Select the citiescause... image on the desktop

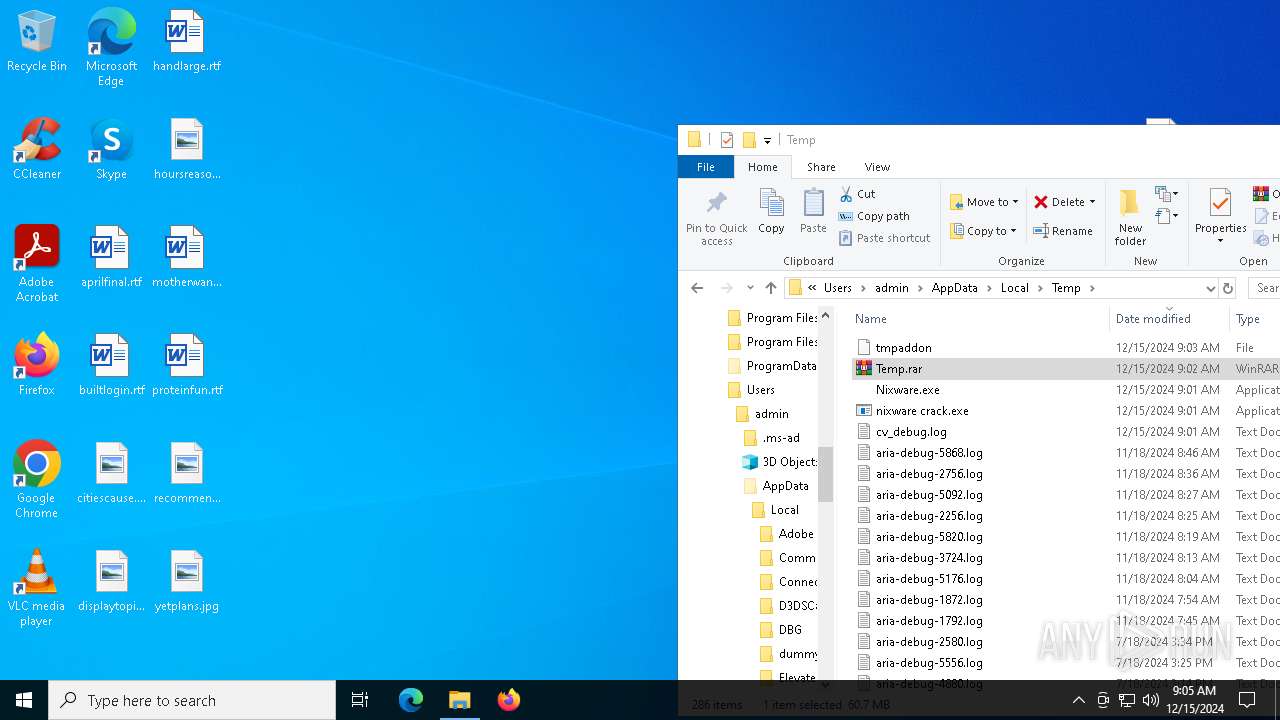tap(111, 474)
